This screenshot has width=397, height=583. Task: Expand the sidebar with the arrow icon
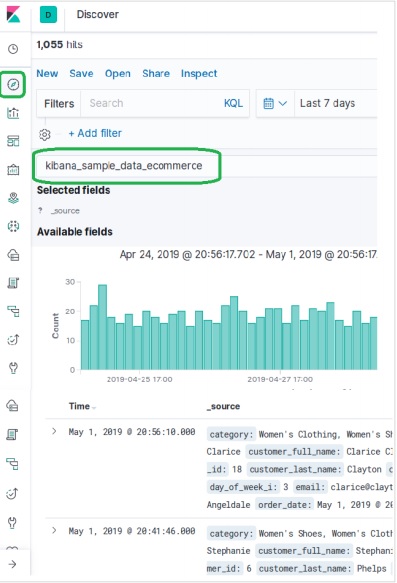pyautogui.click(x=13, y=564)
